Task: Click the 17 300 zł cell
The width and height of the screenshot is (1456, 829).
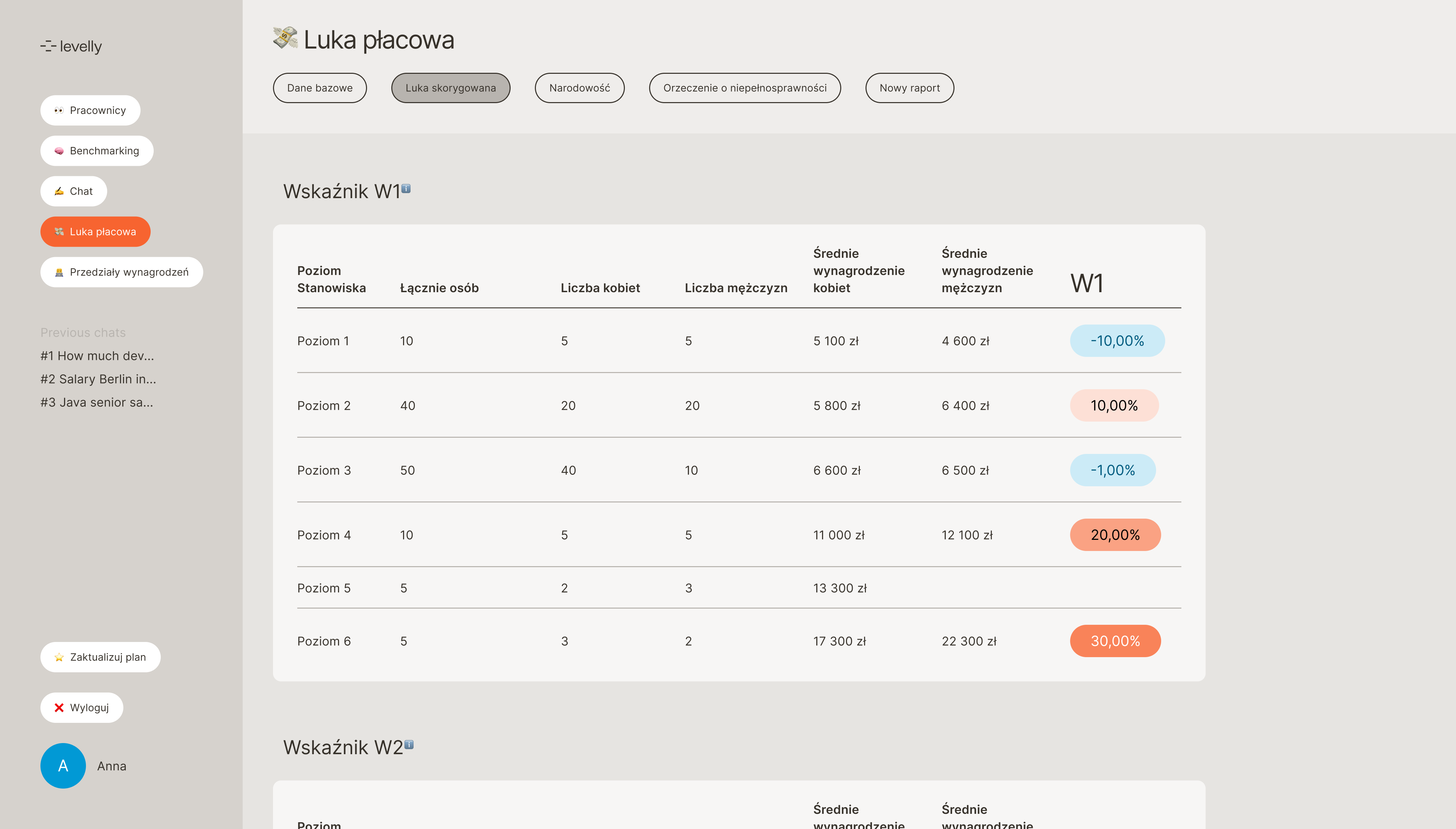Action: (x=839, y=641)
